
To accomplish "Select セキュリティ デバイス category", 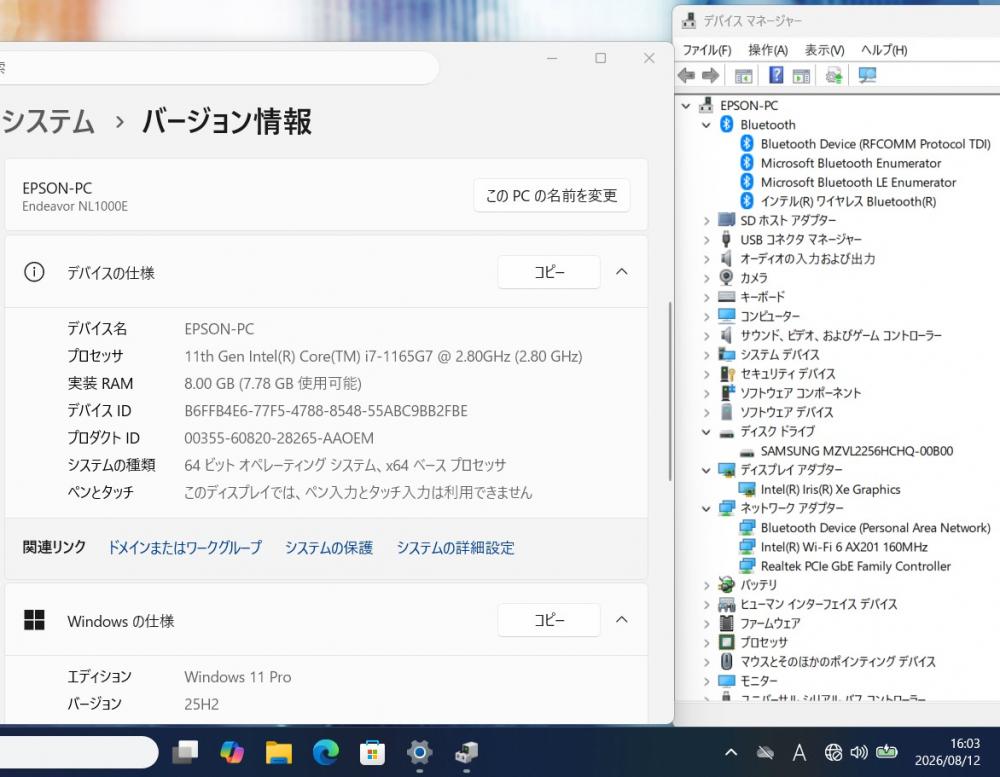I will click(x=788, y=374).
